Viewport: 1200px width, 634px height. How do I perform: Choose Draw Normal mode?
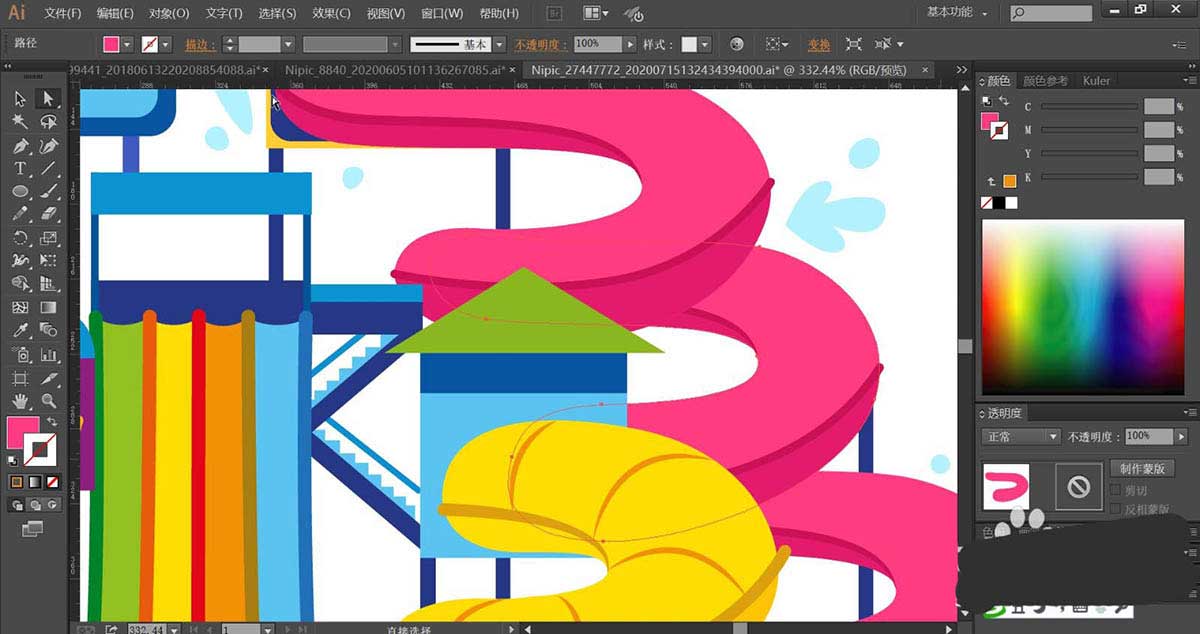point(18,505)
